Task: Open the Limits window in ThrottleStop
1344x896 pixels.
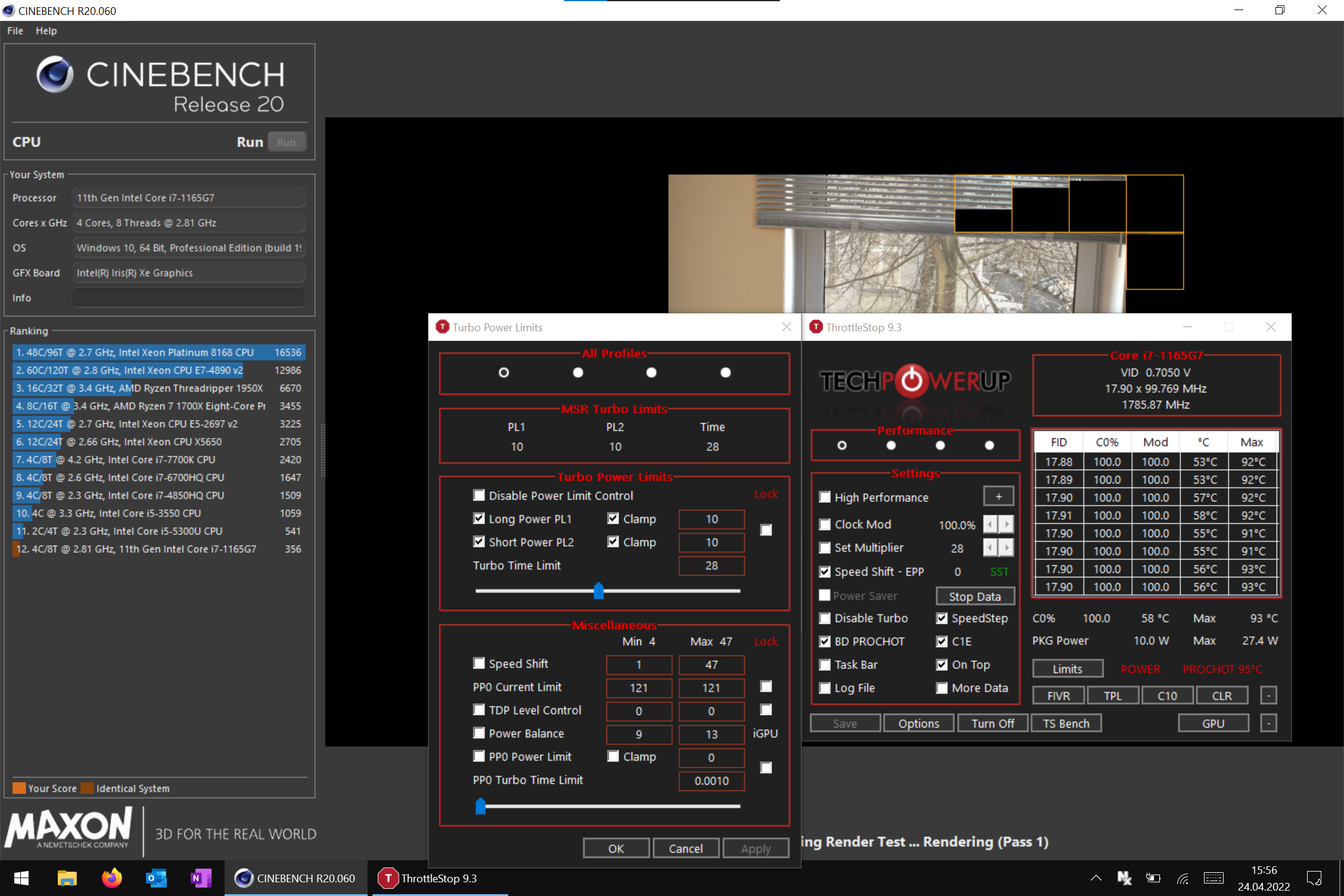Action: 1067,669
